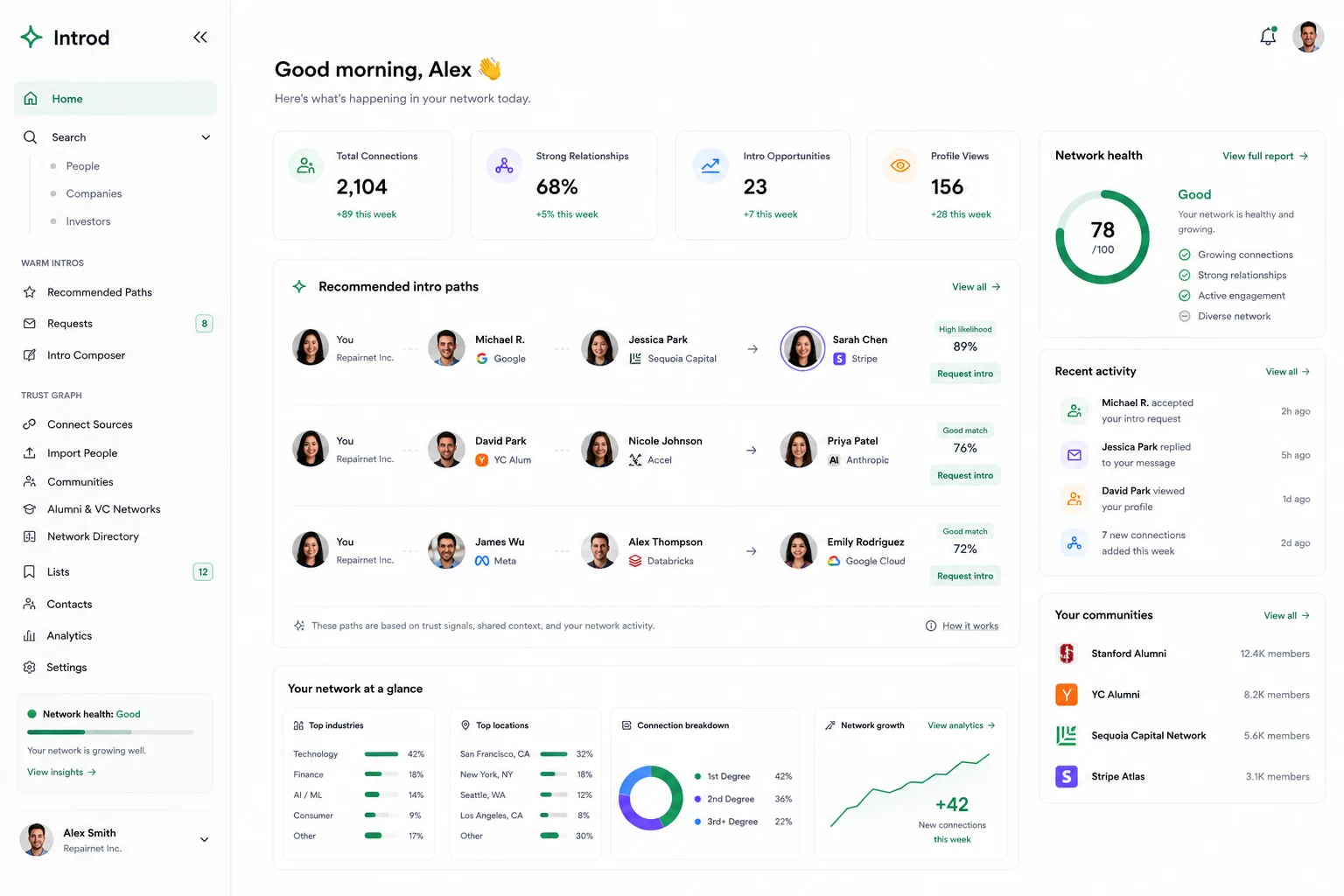Open Investors under Search
1344x896 pixels.
(88, 221)
